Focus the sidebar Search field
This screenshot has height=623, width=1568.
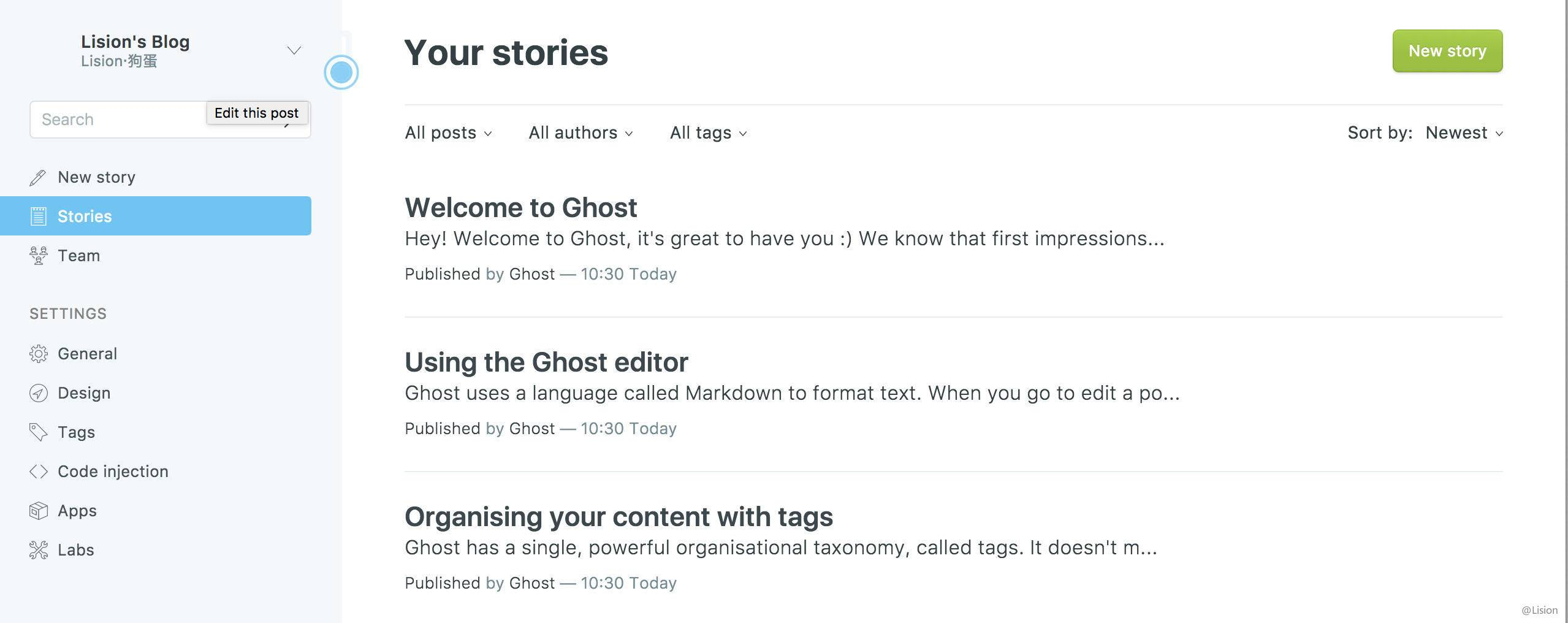coord(116,120)
